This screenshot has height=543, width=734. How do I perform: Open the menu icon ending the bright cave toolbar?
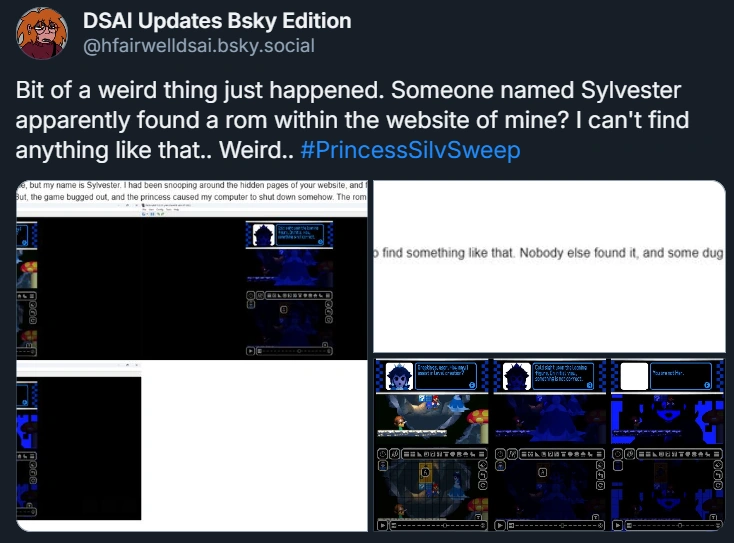point(482,454)
